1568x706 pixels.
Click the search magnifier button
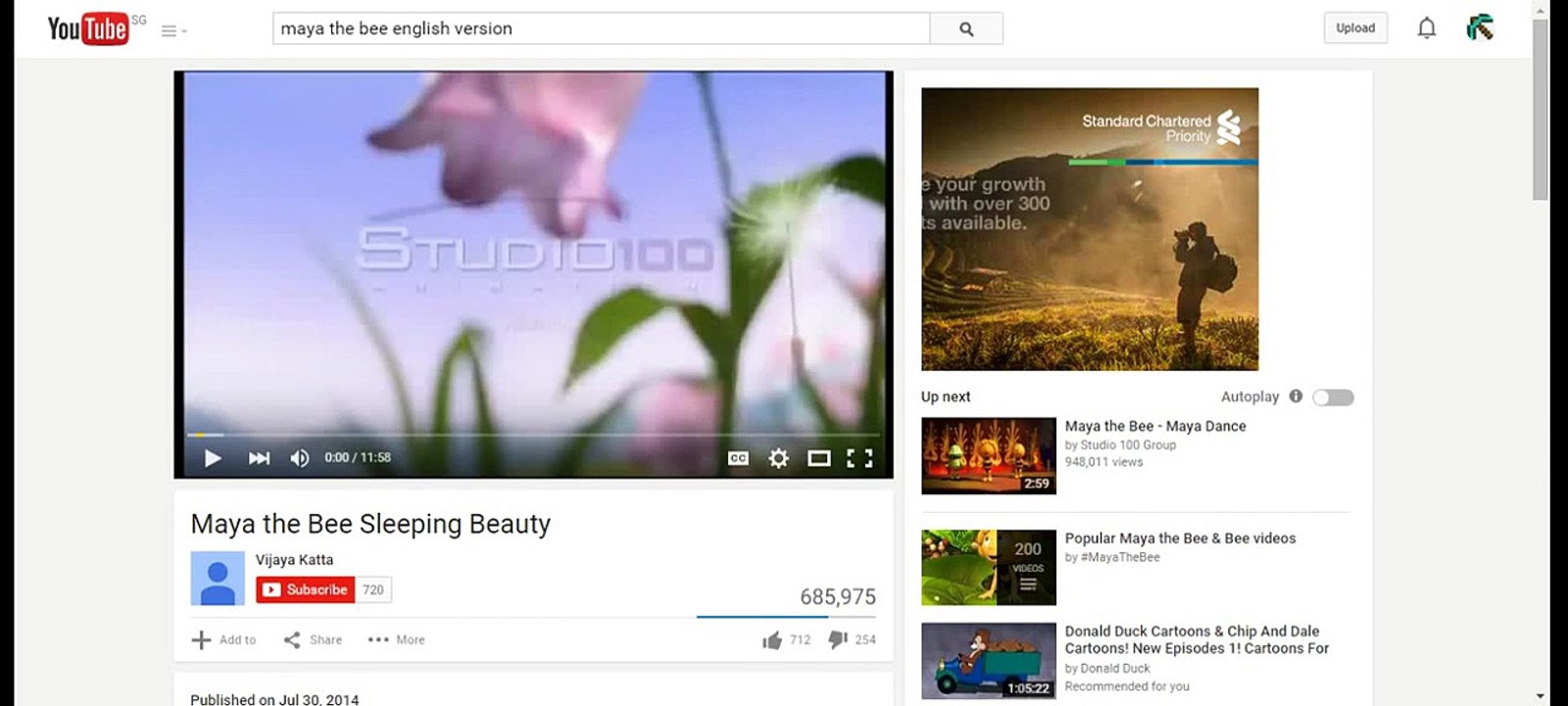pos(966,28)
